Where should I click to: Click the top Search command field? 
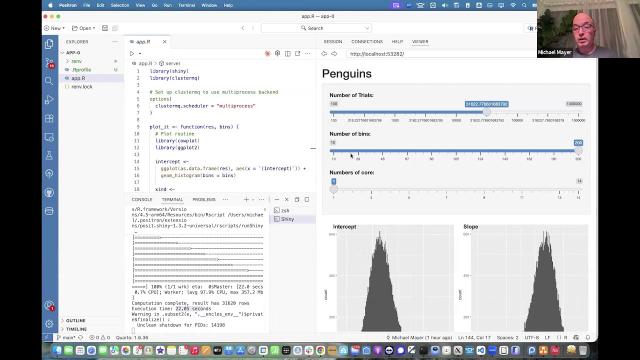tap(316, 28)
